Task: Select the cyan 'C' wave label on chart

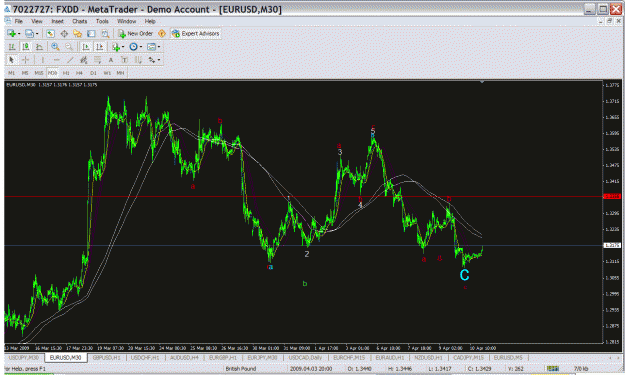Action: [x=464, y=275]
